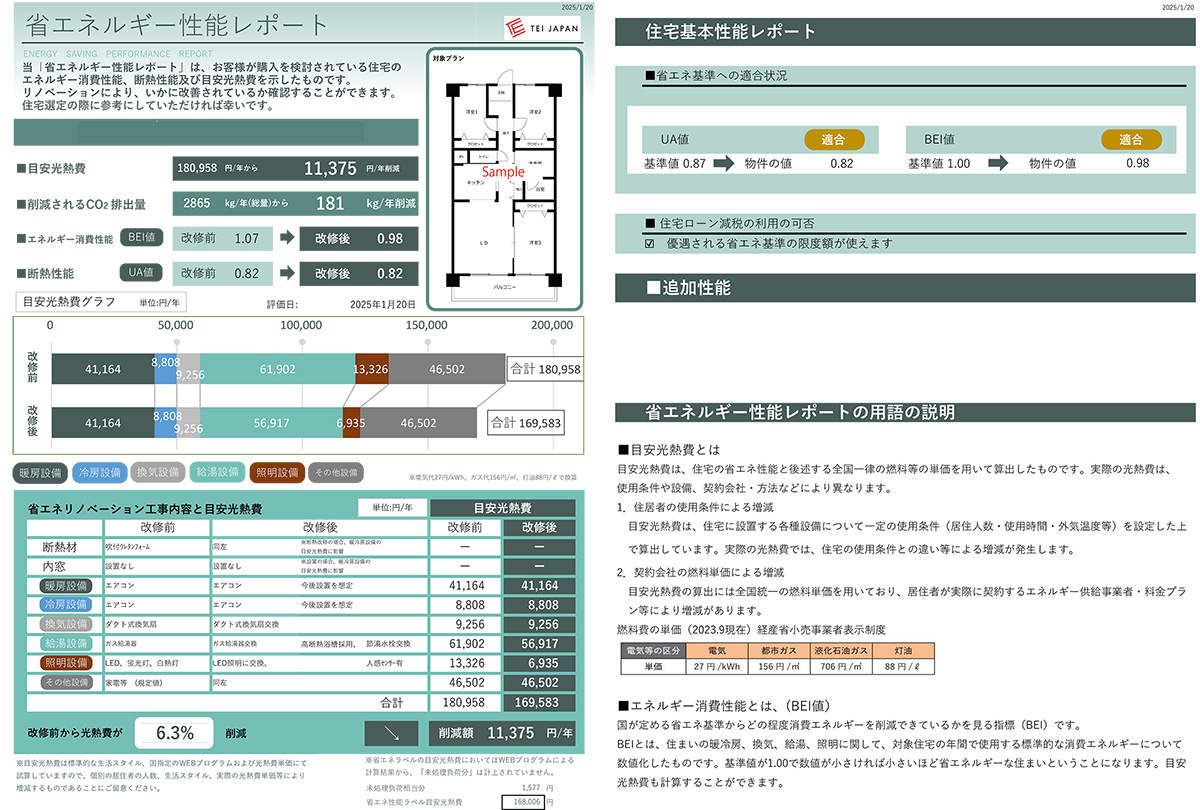Viewport: 1200px width, 810px height.
Task: Click the arrow after 改修前 1.07
Action: click(288, 239)
